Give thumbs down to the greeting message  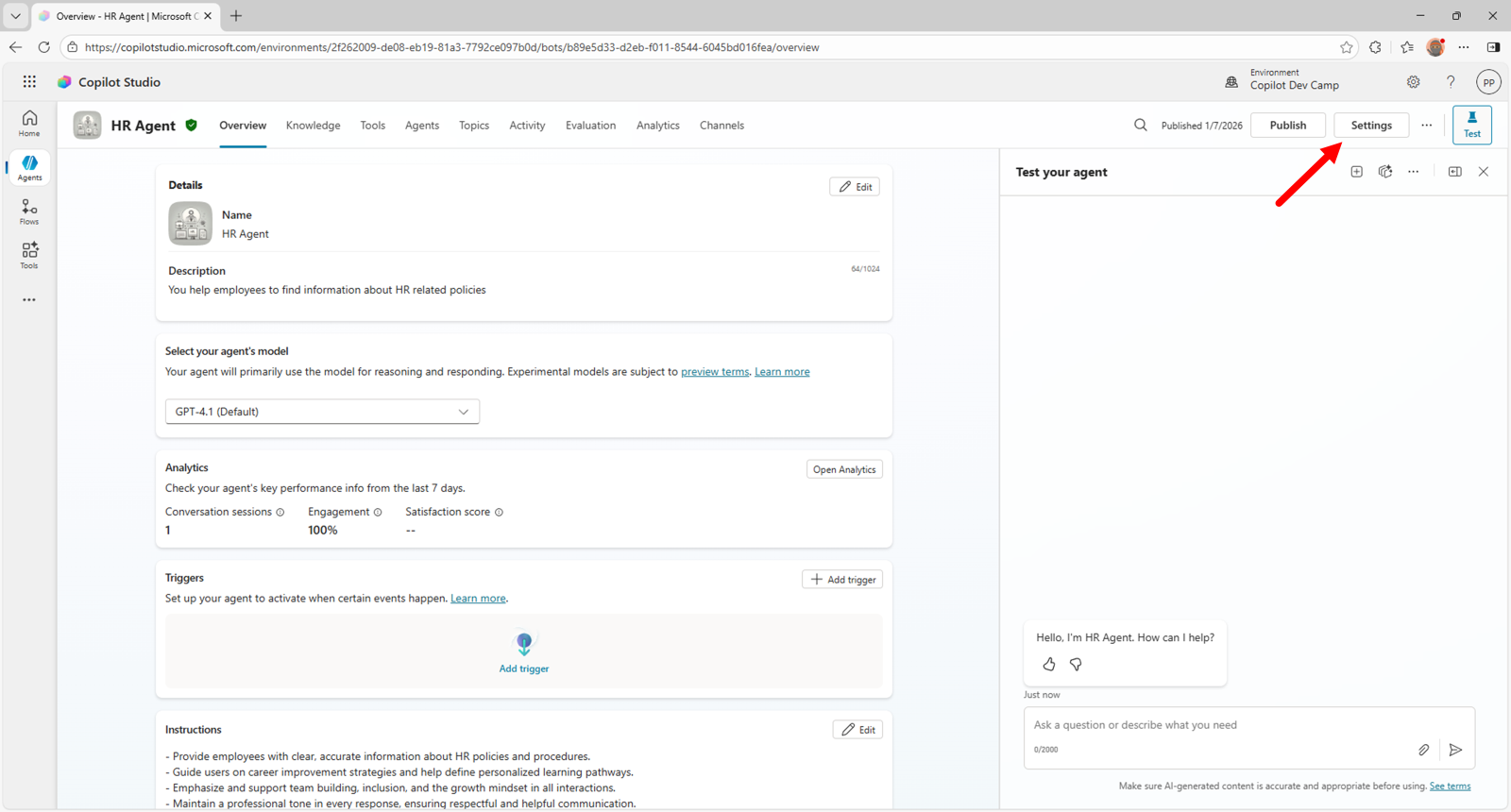[1076, 665]
